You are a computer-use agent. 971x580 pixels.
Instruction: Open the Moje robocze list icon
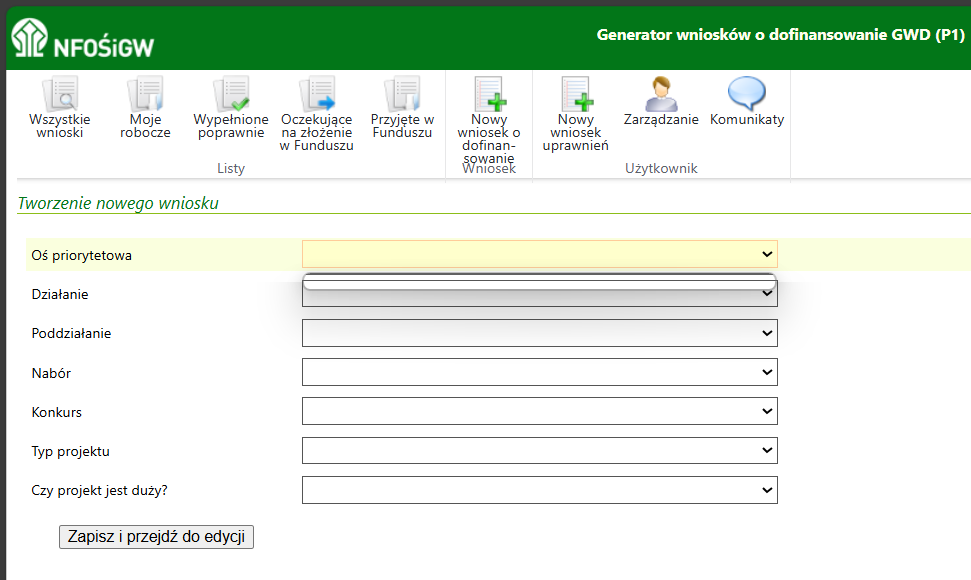(146, 94)
